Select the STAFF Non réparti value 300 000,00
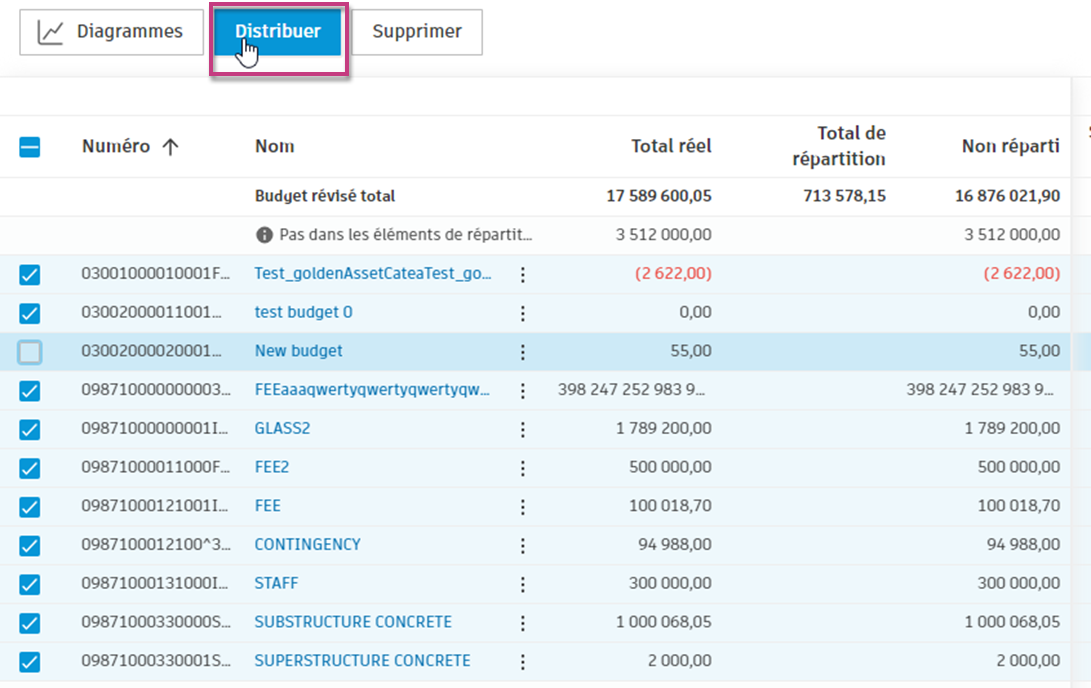The height and width of the screenshot is (688, 1091). coord(1019,583)
